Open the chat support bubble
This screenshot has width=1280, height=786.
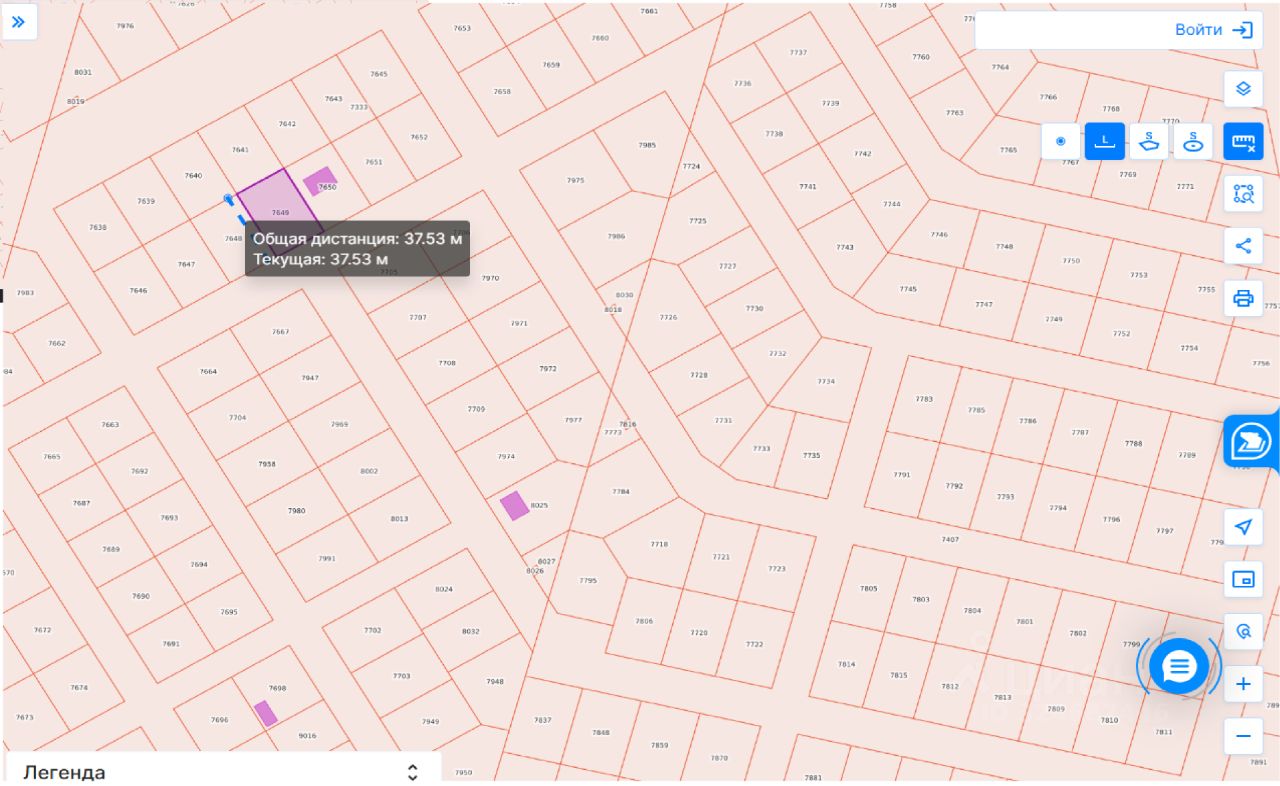point(1179,666)
